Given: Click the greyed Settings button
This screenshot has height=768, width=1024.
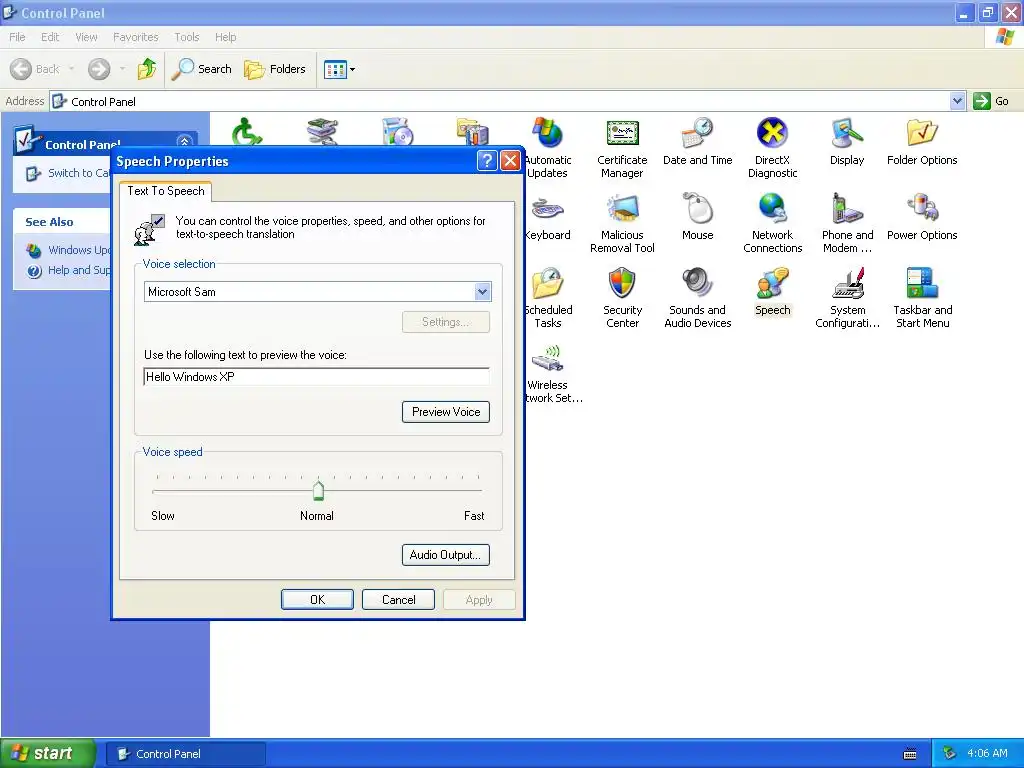Looking at the screenshot, I should [x=445, y=321].
